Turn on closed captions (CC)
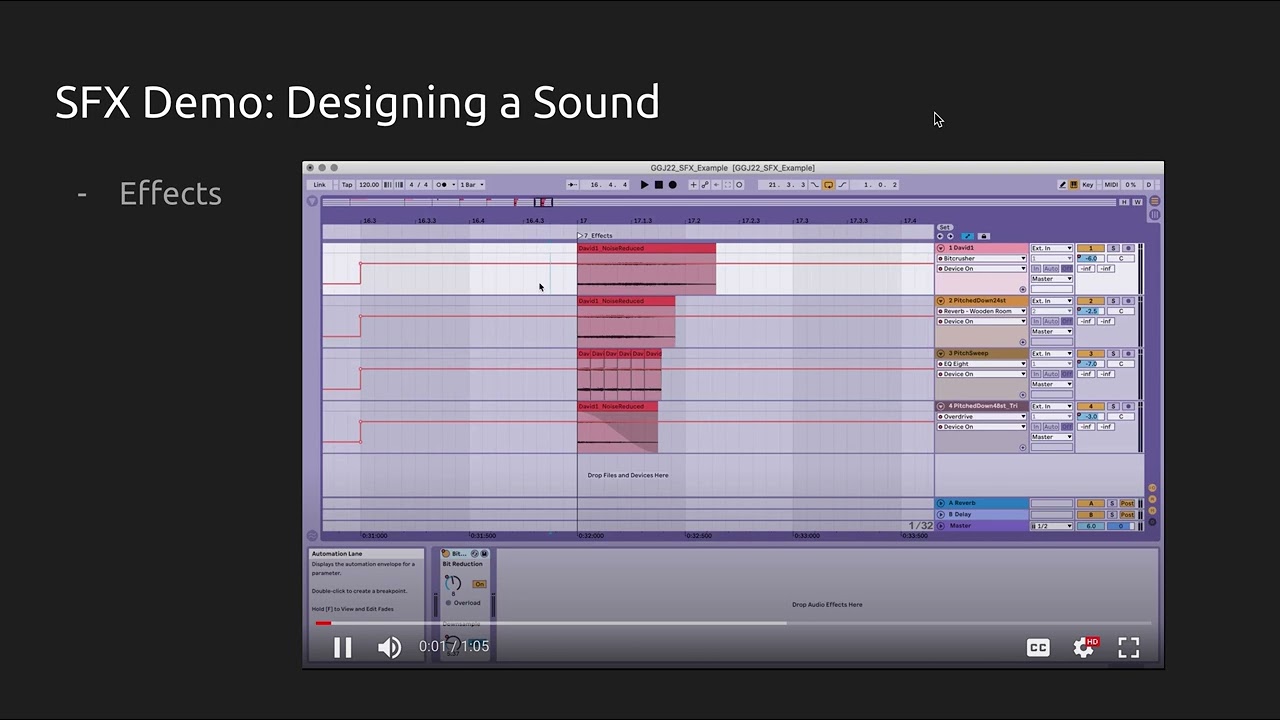The width and height of the screenshot is (1280, 720). (1038, 648)
